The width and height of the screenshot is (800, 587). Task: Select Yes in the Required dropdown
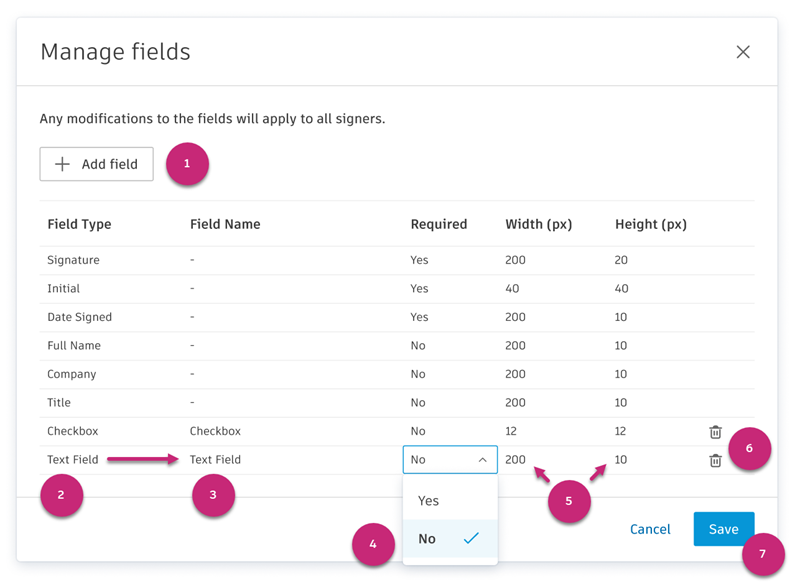tap(429, 500)
